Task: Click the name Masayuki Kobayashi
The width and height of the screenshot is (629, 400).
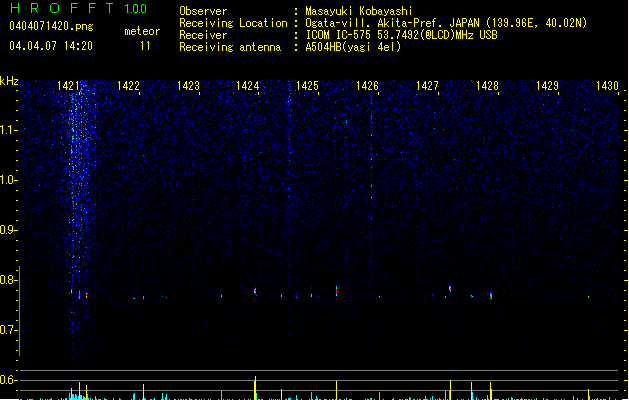Action: tap(359, 11)
